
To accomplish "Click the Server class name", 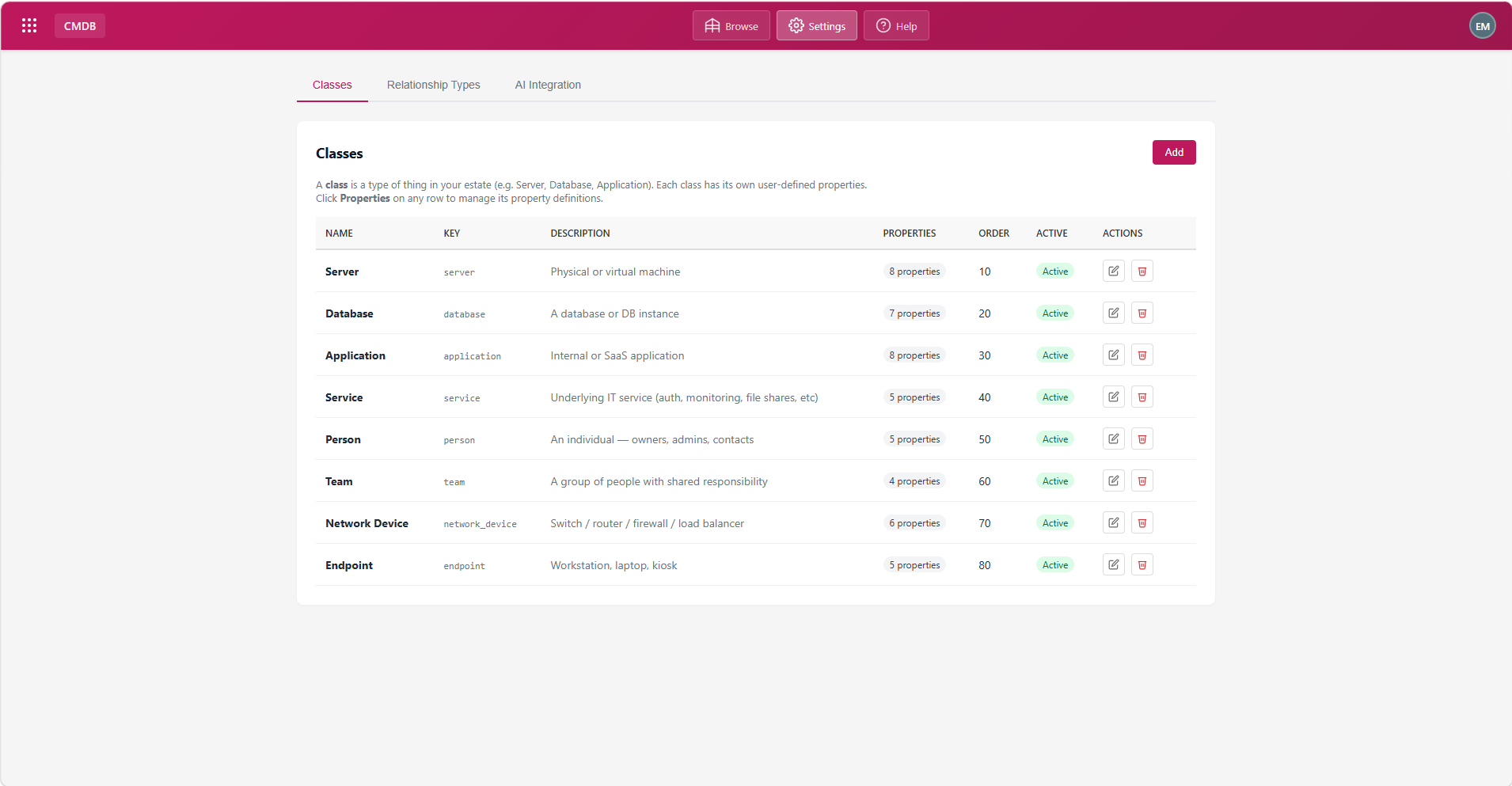I will pyautogui.click(x=342, y=271).
